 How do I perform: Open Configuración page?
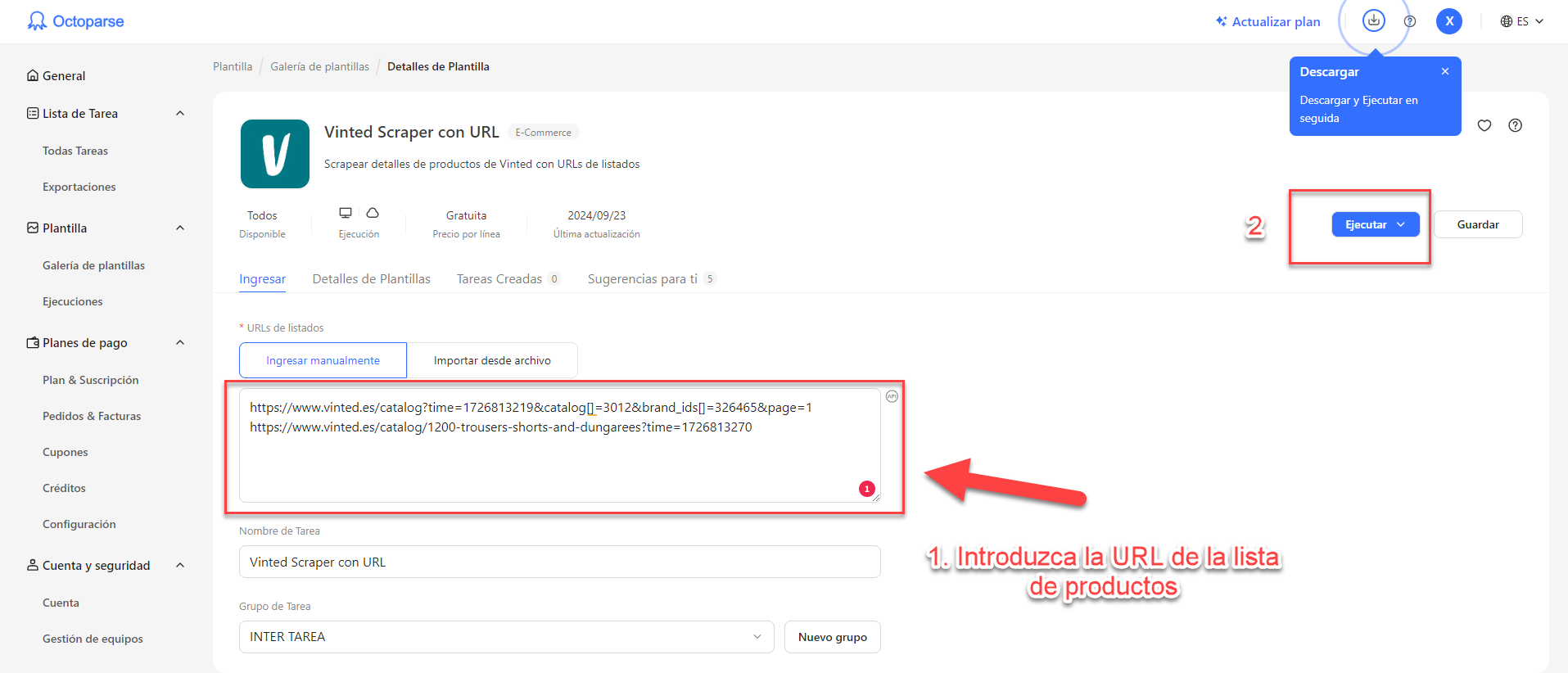coord(79,524)
